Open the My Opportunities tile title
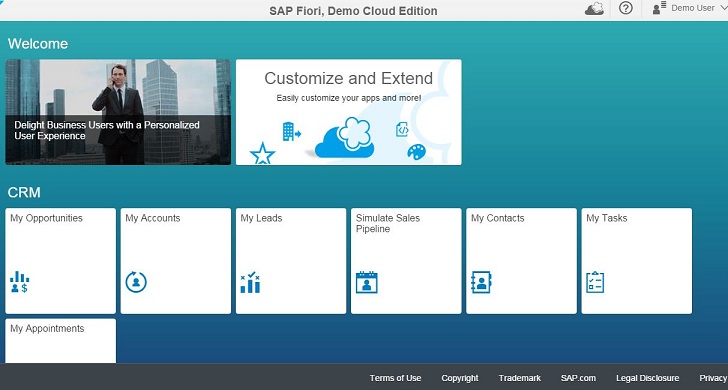Viewport: 728px width, 390px height. 46,218
